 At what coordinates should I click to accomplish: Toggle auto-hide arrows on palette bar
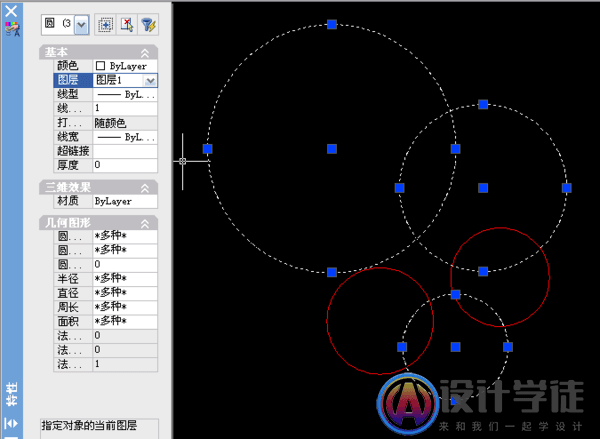pos(11,423)
